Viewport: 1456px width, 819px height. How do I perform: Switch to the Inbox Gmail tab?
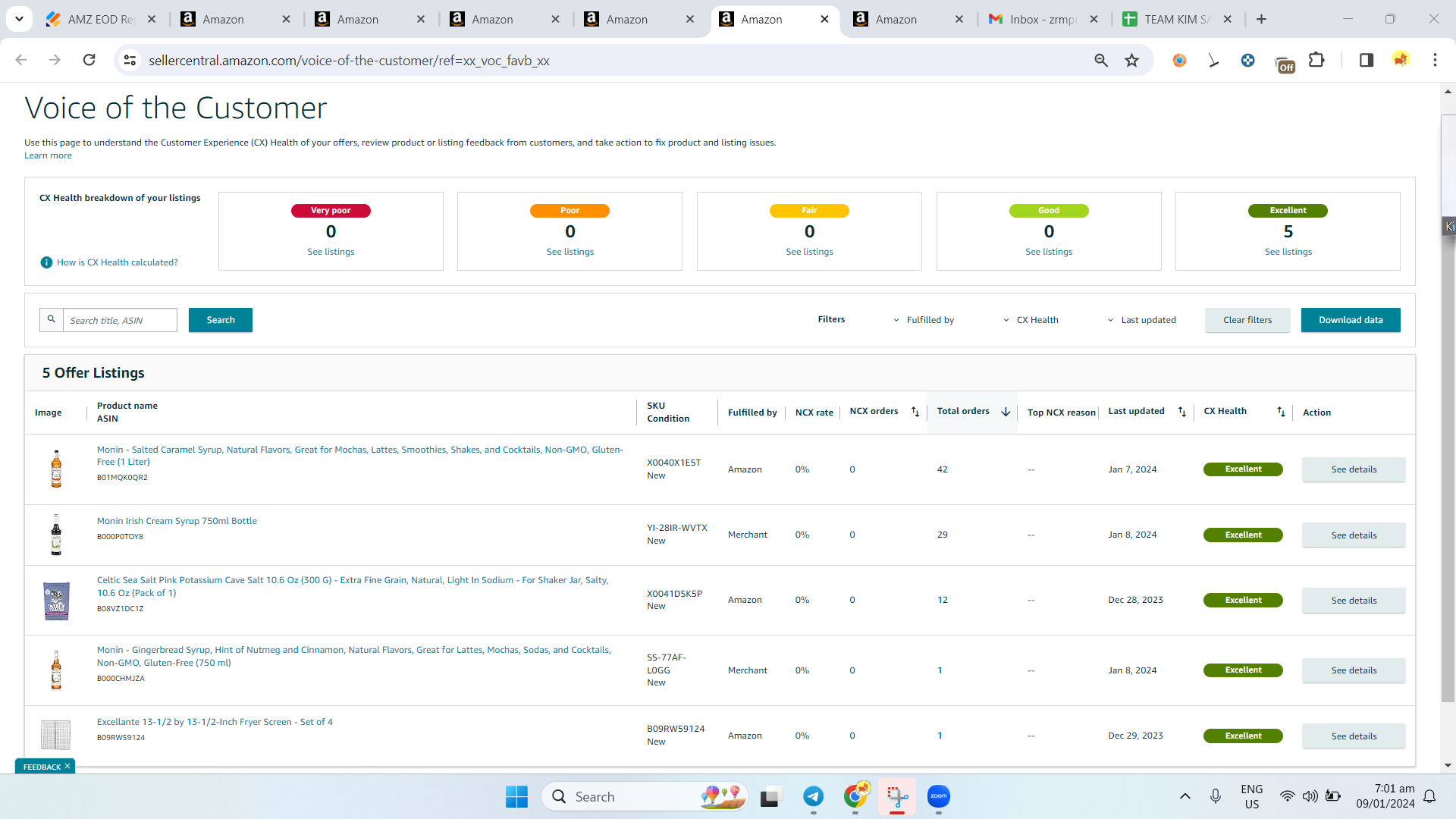(x=1043, y=19)
